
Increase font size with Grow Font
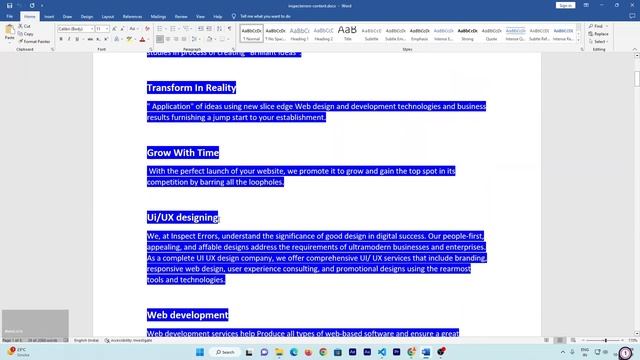pos(114,29)
